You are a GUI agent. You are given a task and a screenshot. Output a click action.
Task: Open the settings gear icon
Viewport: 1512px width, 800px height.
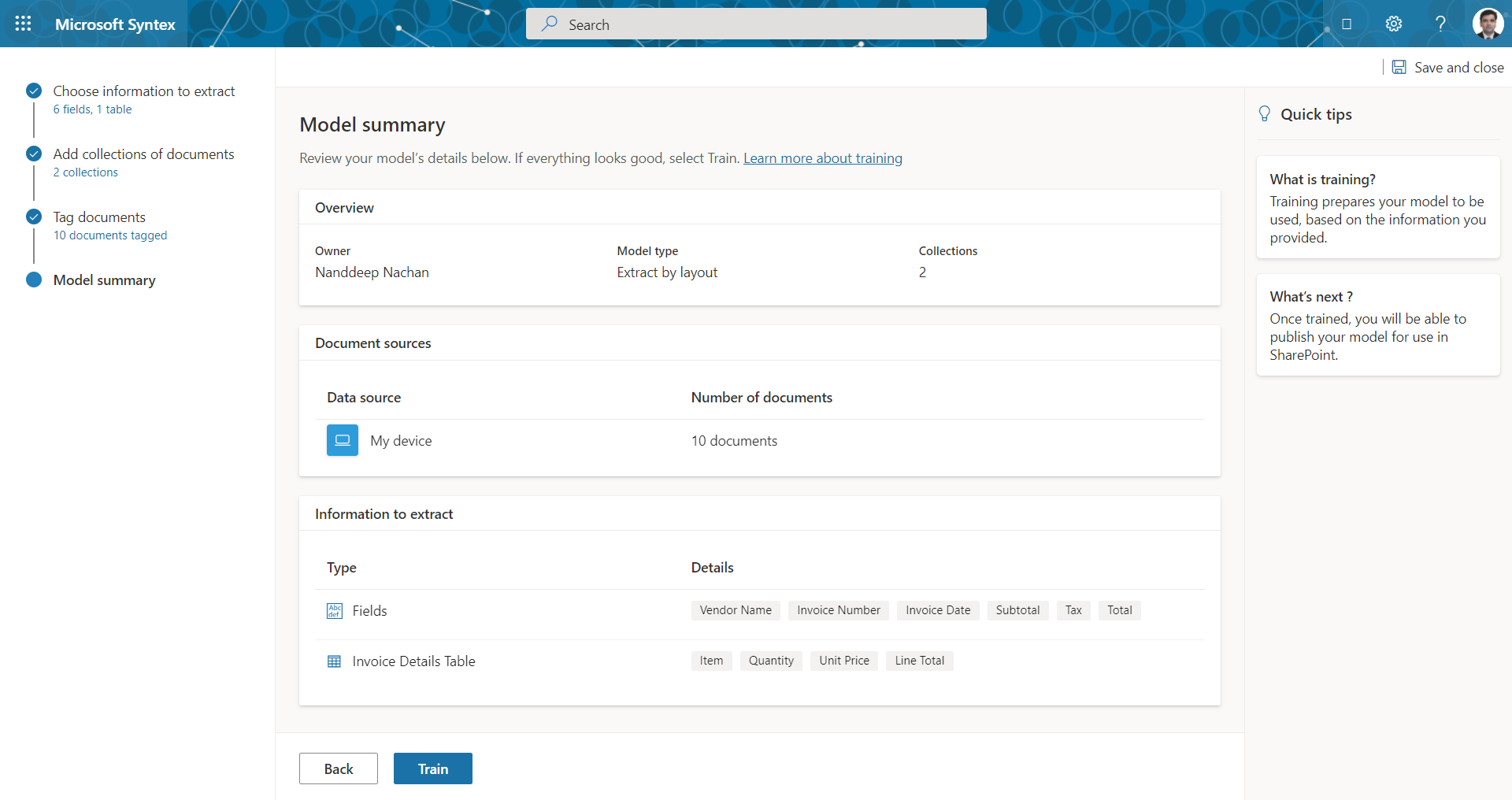tap(1393, 24)
